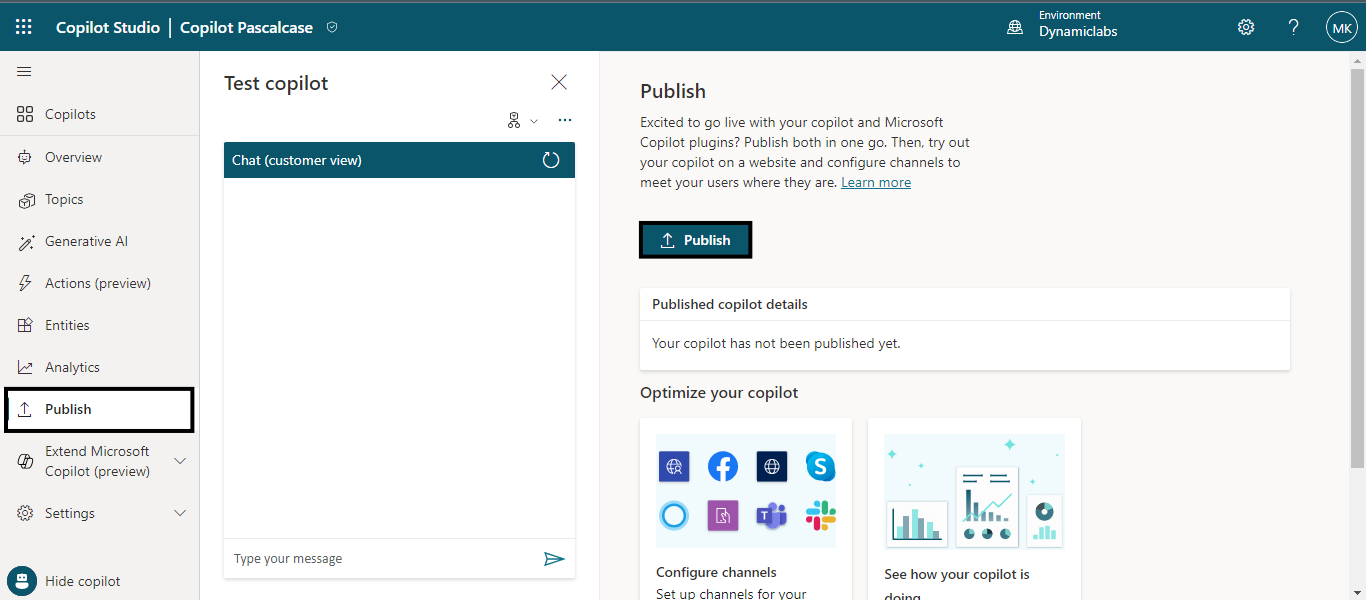The image size is (1366, 600).
Task: Send message using the paper plane icon
Action: (x=554, y=559)
